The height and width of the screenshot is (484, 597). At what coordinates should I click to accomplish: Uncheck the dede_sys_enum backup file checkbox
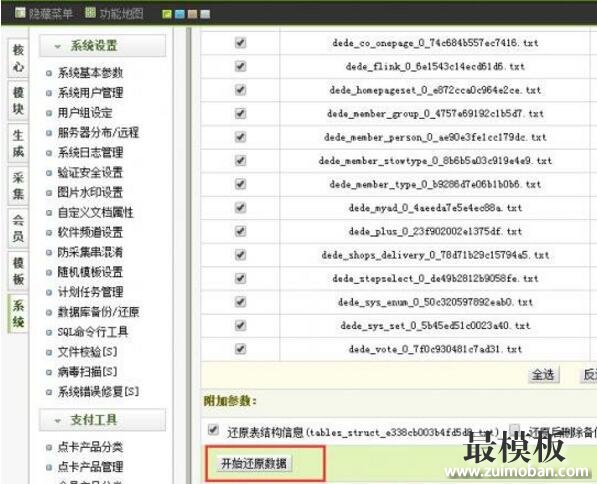point(240,302)
